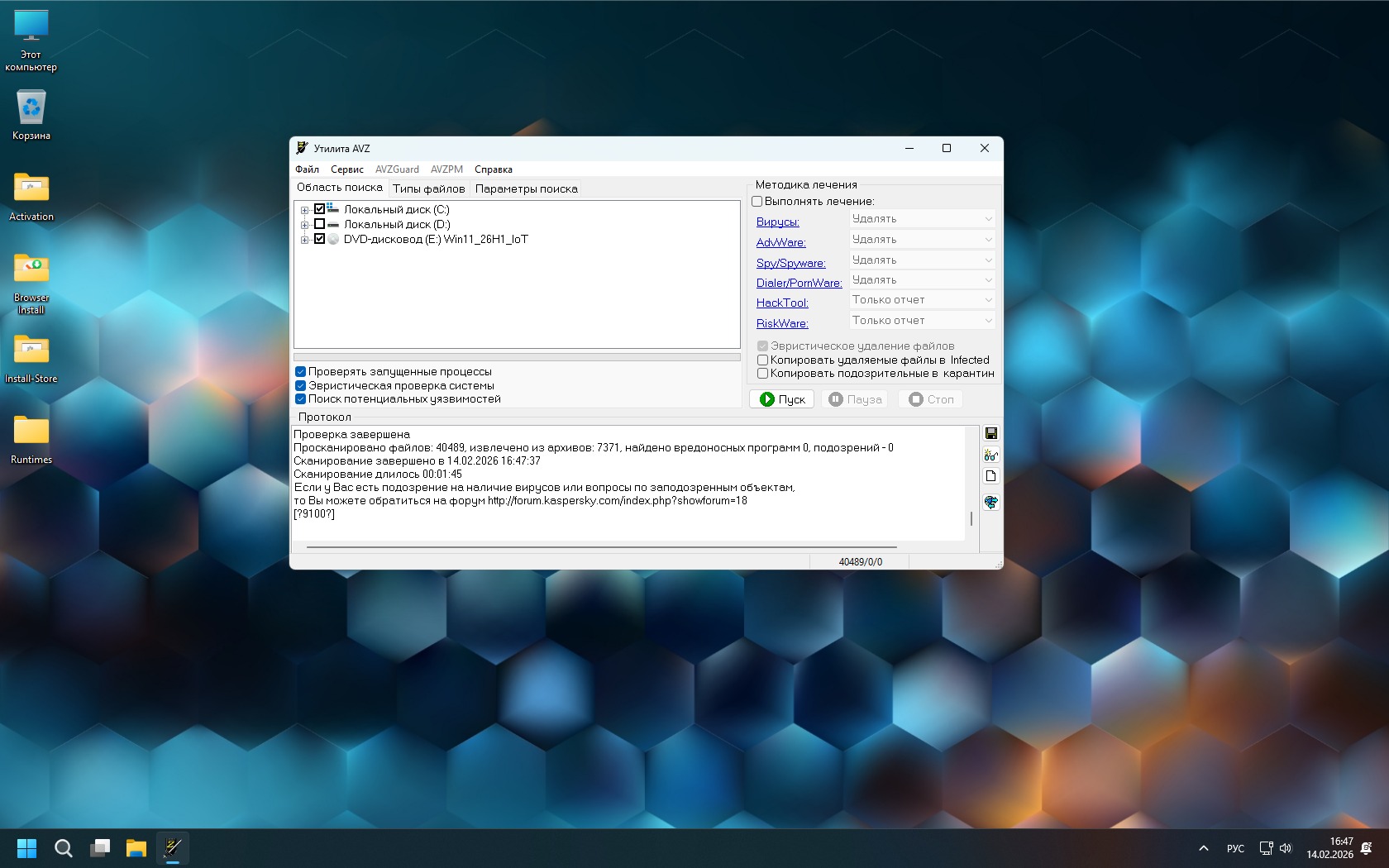Enable the Выполнять лечение checkbox

point(757,202)
